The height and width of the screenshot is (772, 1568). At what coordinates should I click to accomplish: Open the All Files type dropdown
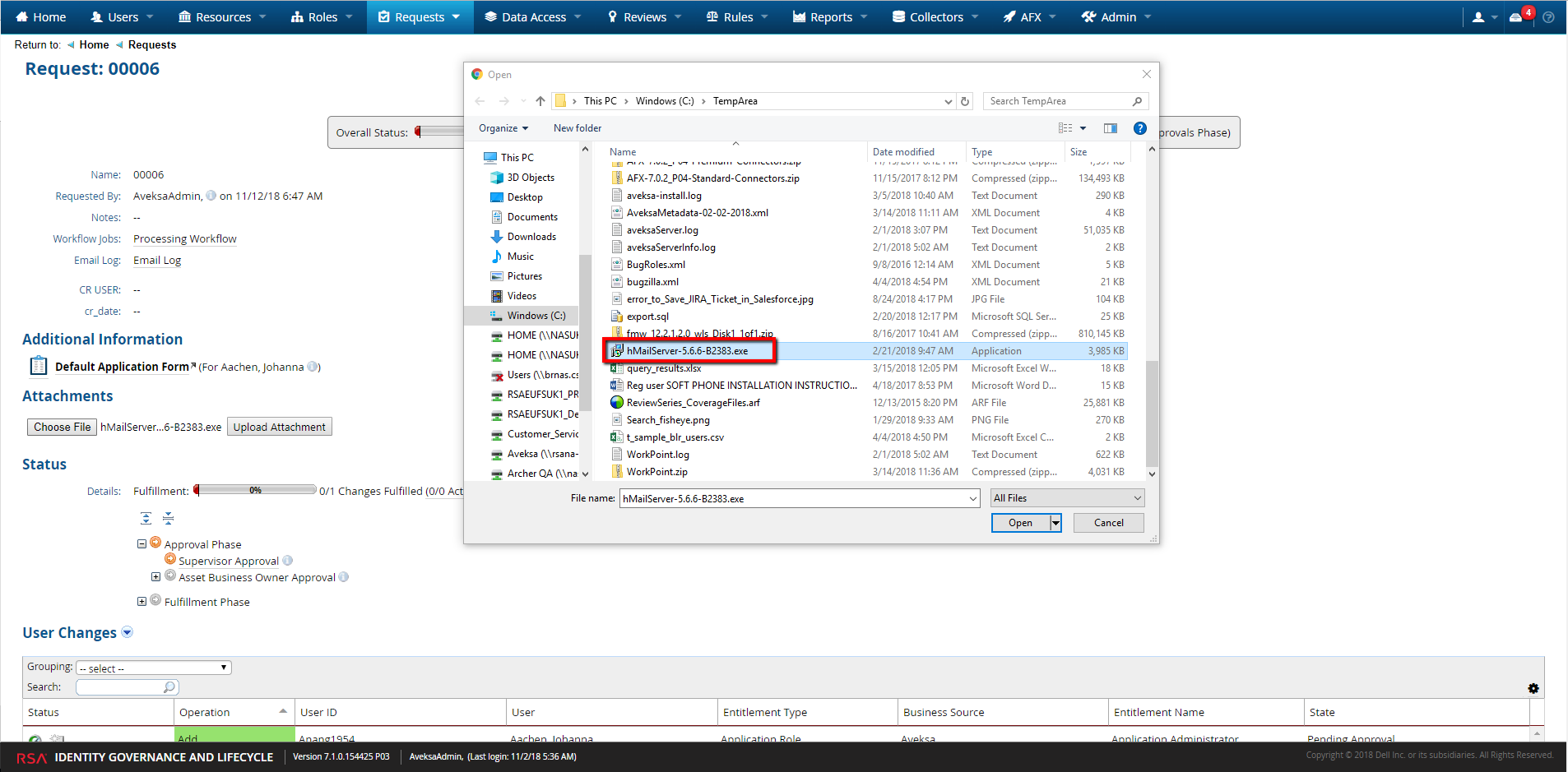point(1066,497)
